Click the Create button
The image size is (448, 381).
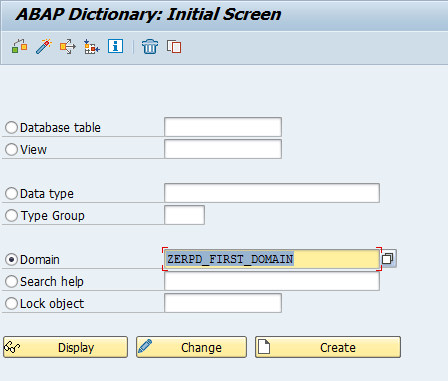click(x=328, y=347)
